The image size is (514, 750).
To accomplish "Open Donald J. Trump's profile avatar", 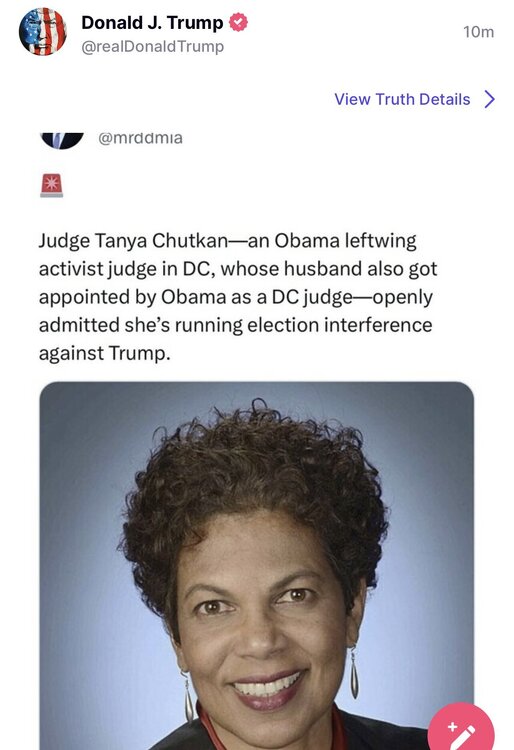I will tap(43, 32).
